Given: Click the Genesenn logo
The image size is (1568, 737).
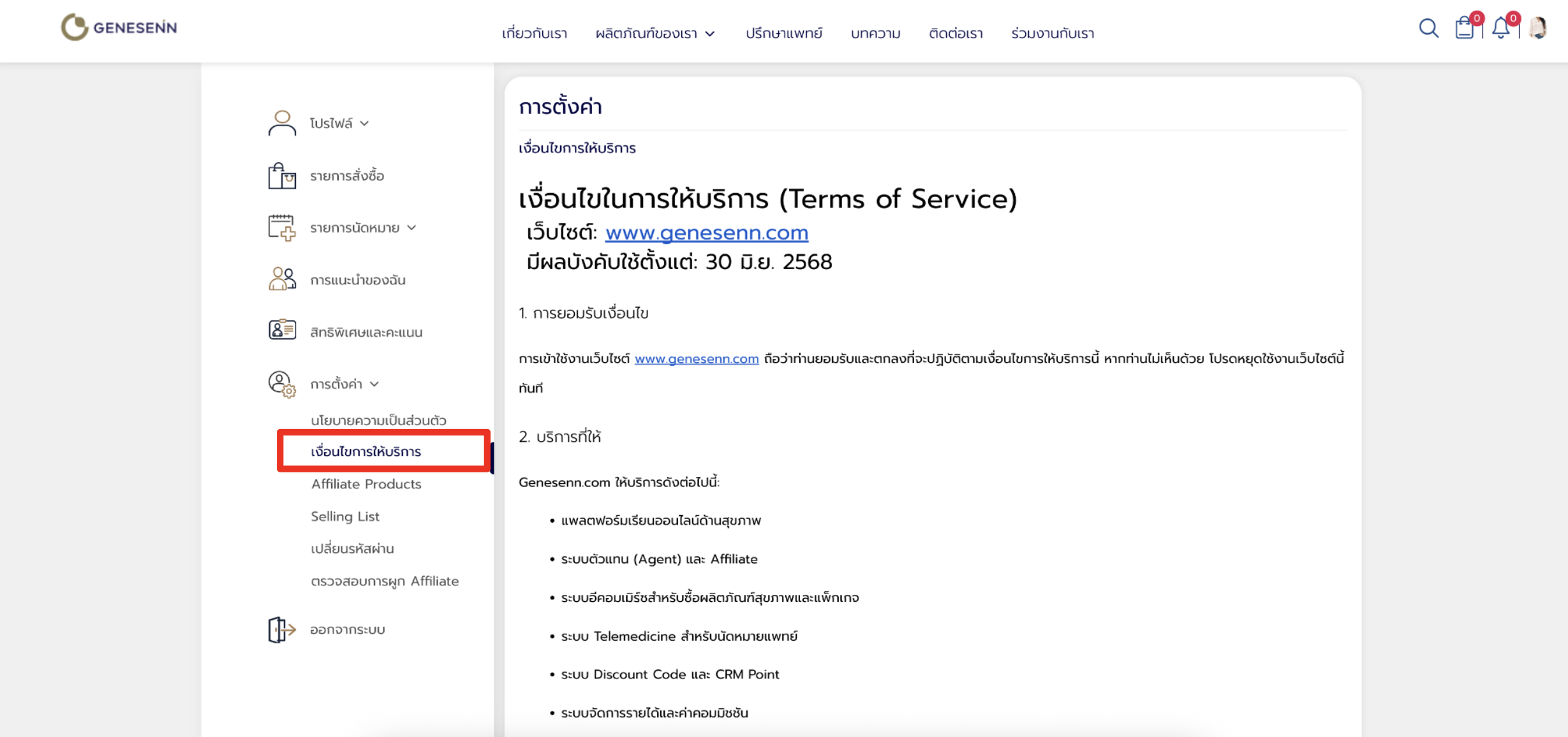Looking at the screenshot, I should (x=119, y=27).
